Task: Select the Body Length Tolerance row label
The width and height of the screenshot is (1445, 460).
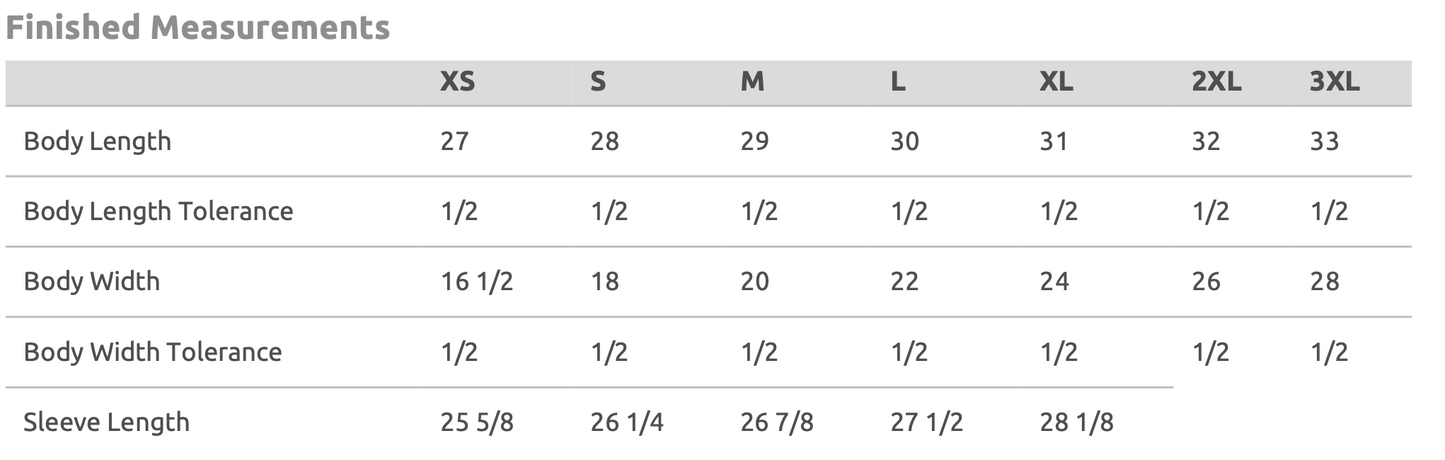Action: click(158, 211)
